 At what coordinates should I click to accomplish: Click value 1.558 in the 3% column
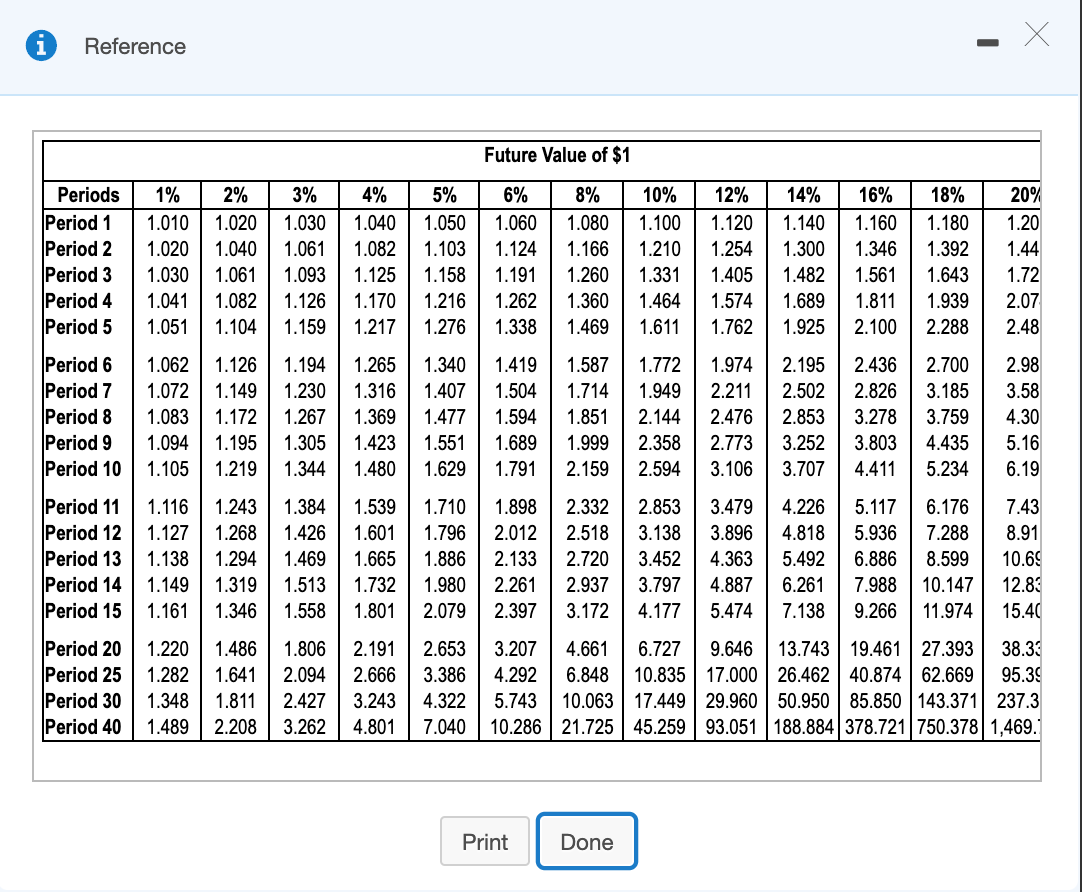pyautogui.click(x=304, y=611)
